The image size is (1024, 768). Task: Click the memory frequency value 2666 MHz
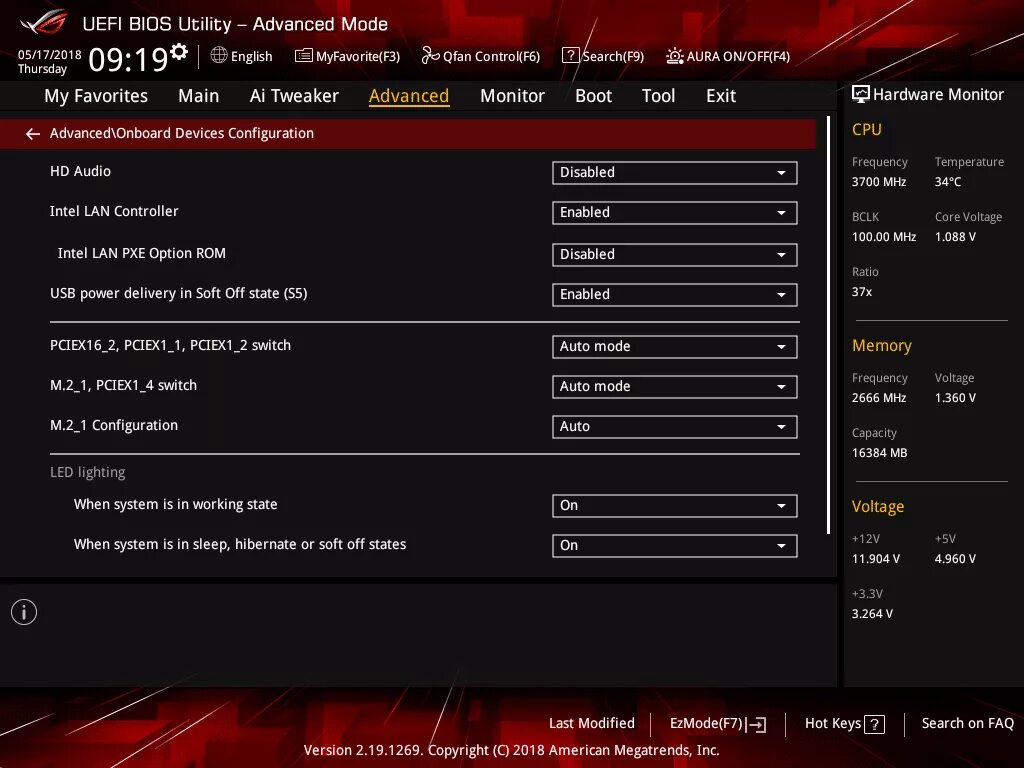click(879, 398)
